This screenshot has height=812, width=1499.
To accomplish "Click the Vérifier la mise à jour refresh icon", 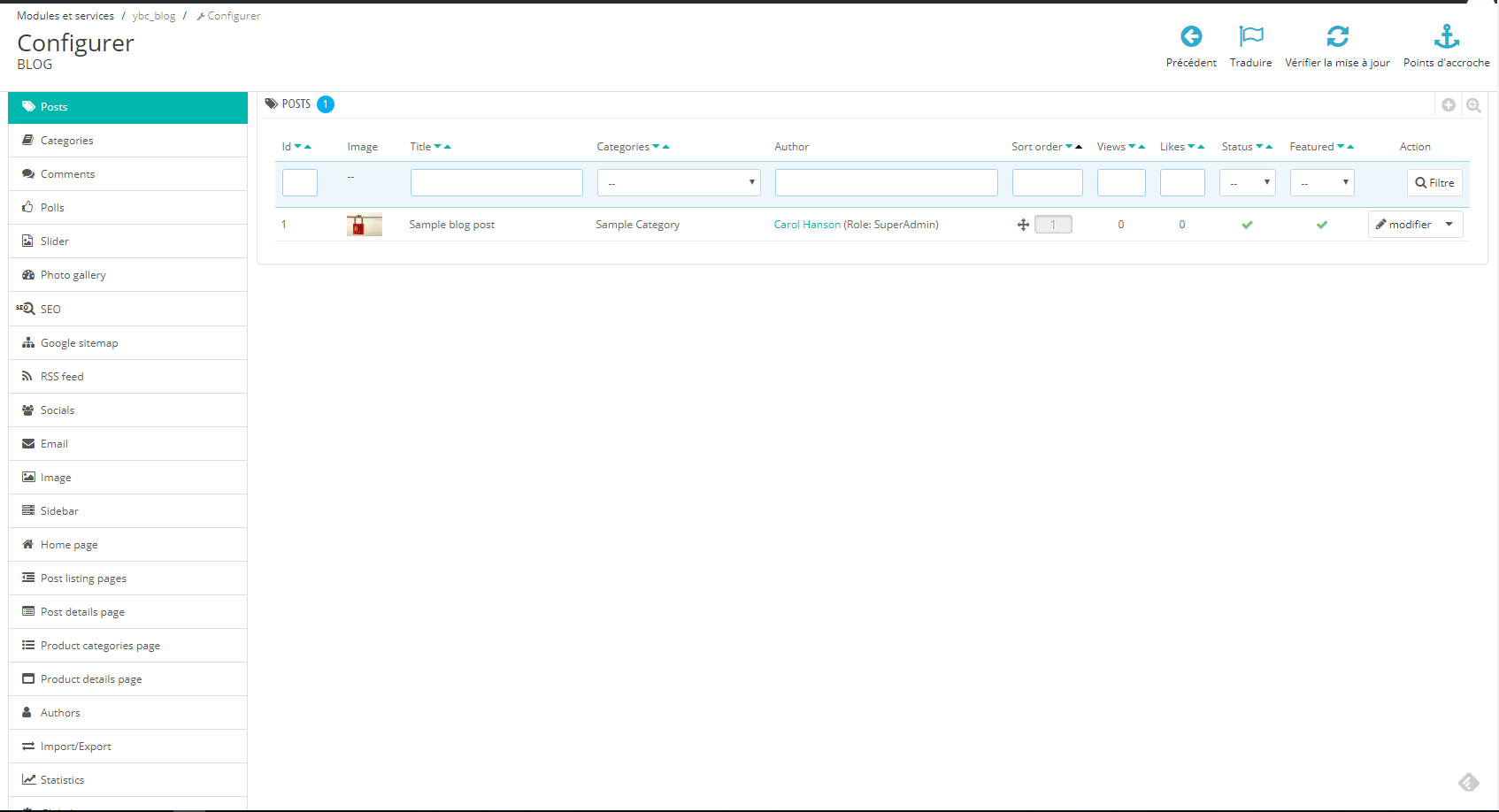I will click(x=1337, y=36).
